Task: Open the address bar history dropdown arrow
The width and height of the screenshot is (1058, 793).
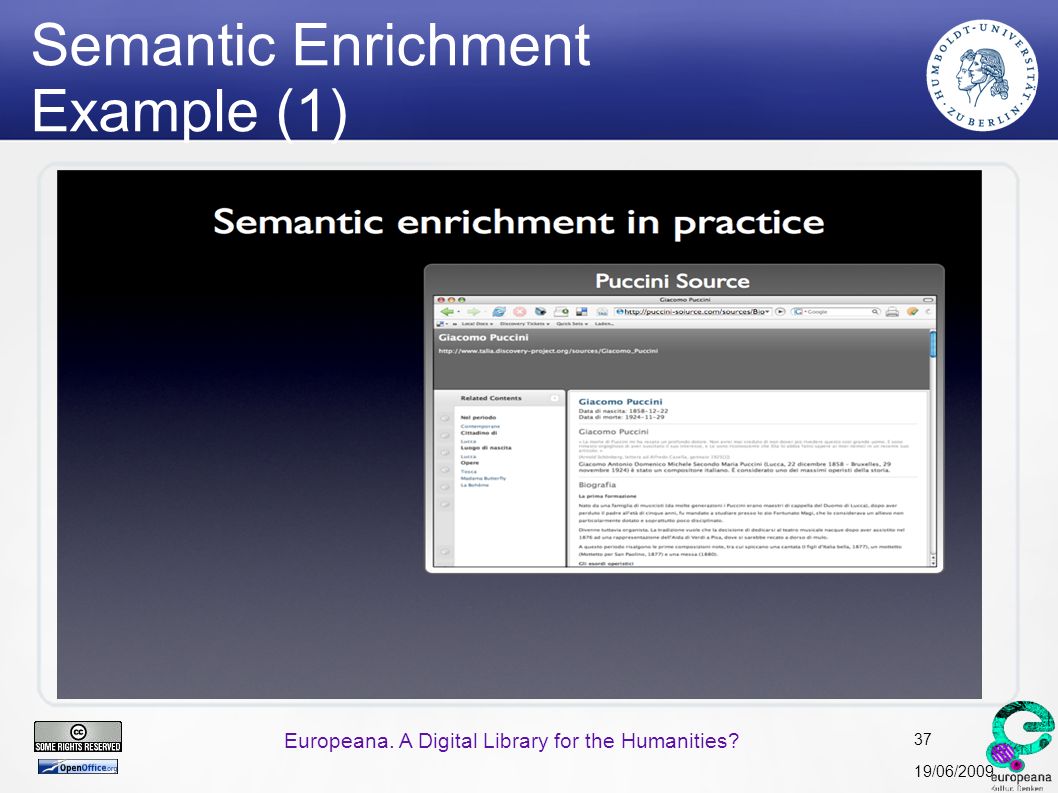Action: tap(767, 312)
